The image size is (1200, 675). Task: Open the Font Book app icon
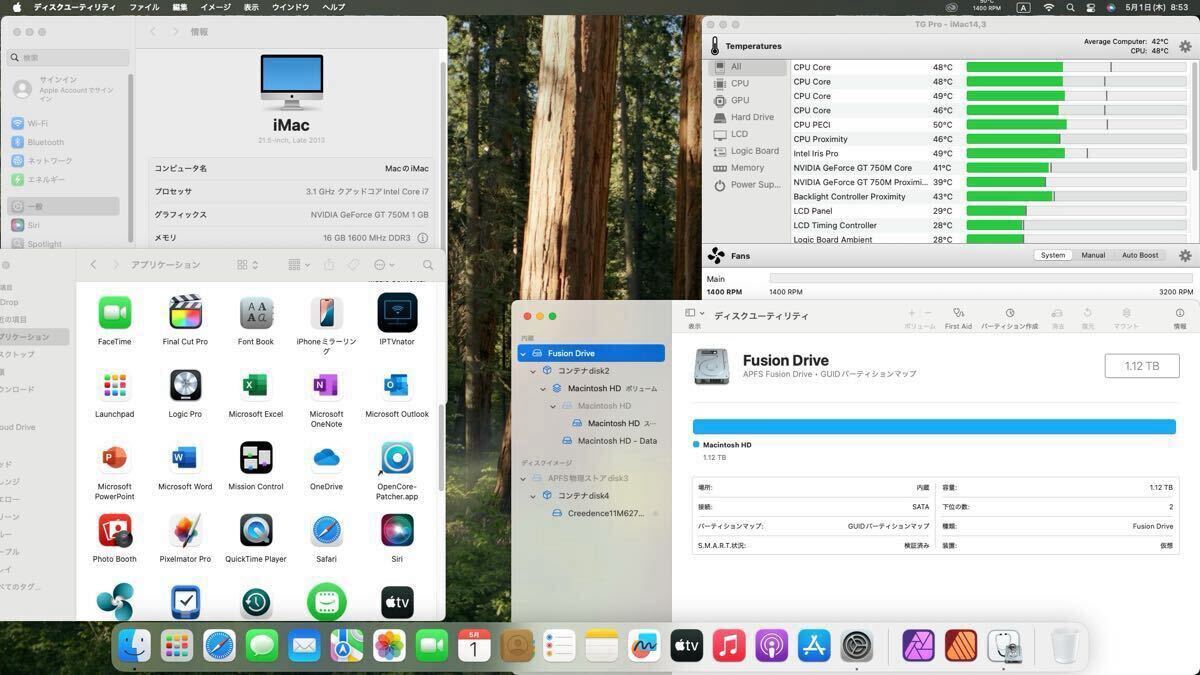[x=256, y=313]
